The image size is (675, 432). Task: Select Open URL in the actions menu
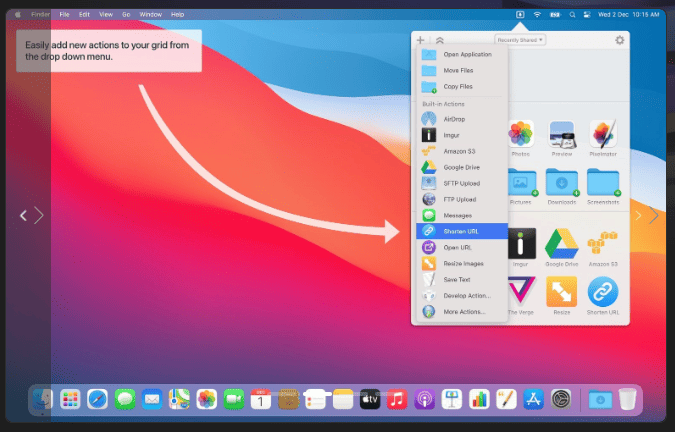point(462,247)
